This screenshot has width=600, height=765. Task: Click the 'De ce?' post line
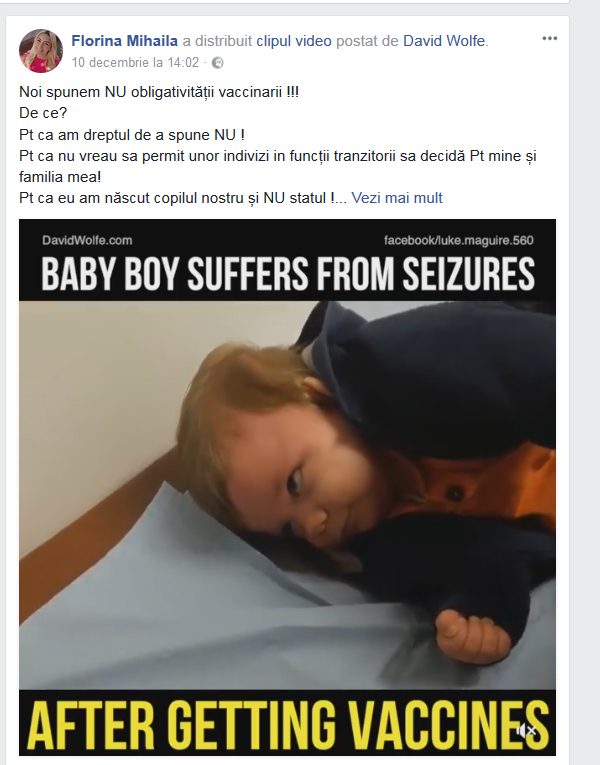point(43,113)
